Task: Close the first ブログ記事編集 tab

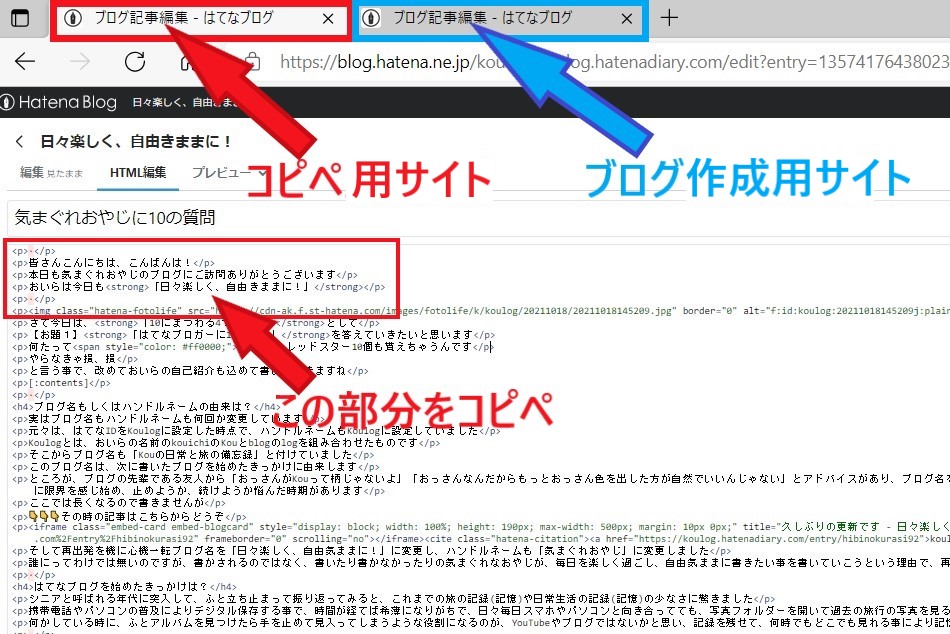Action: (x=328, y=19)
